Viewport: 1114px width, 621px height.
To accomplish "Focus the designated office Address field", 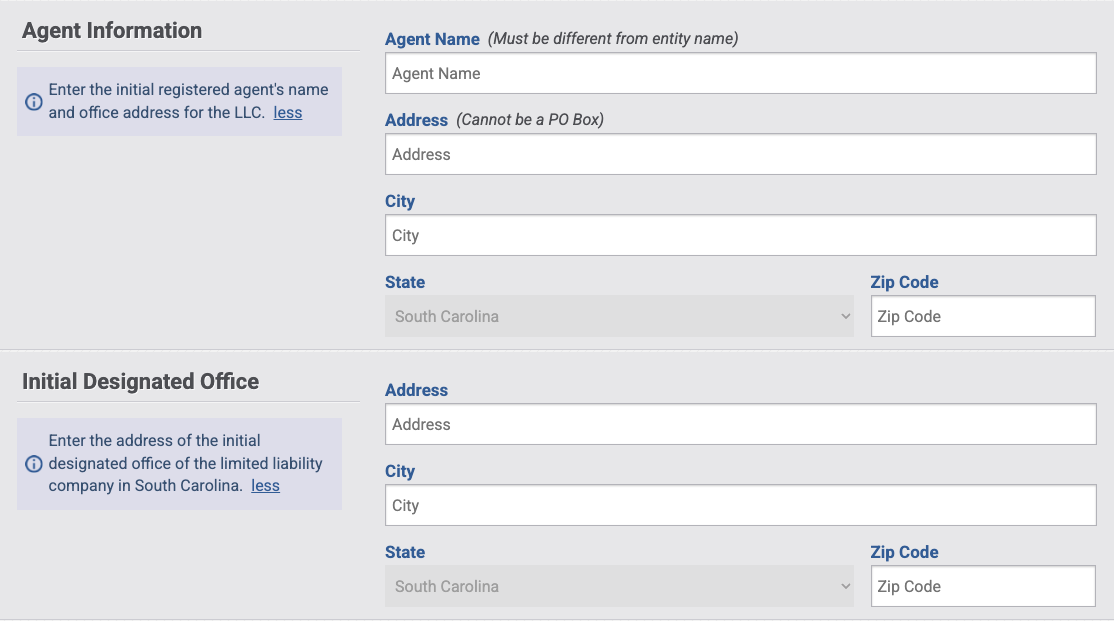I will [740, 424].
